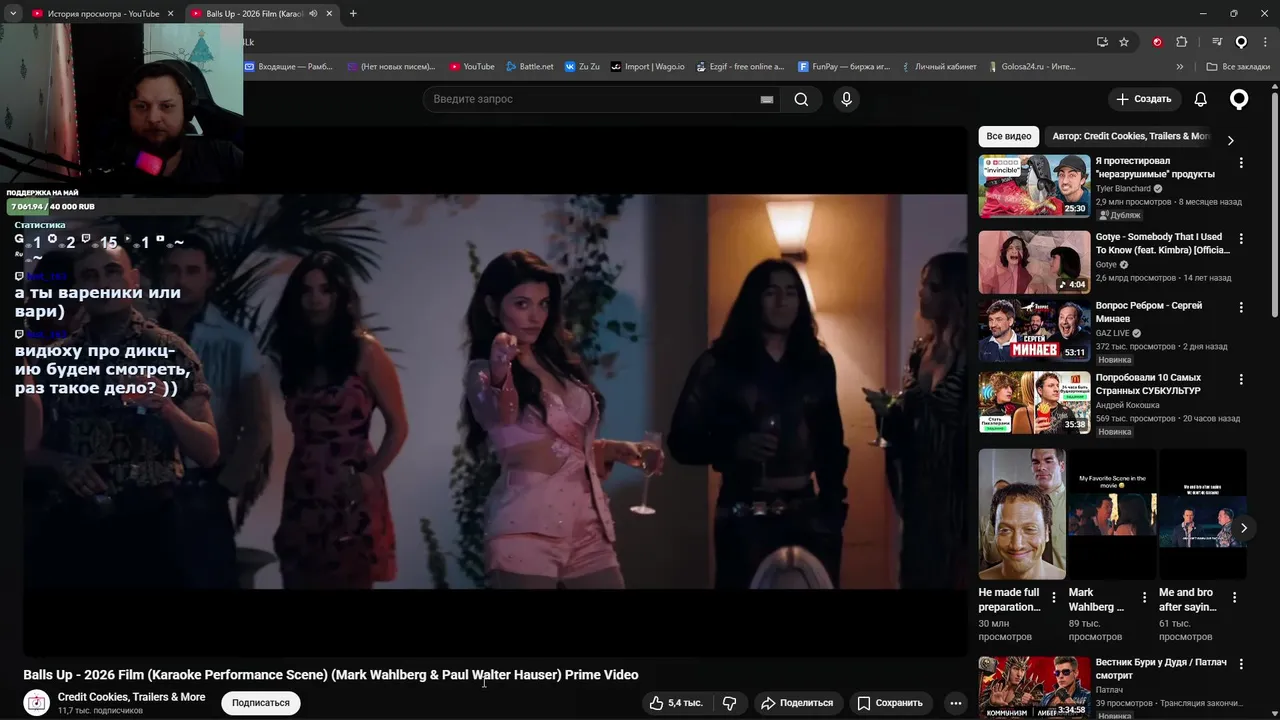This screenshot has height=720, width=1280.
Task: Close the История просмотра tab
Action: click(170, 14)
